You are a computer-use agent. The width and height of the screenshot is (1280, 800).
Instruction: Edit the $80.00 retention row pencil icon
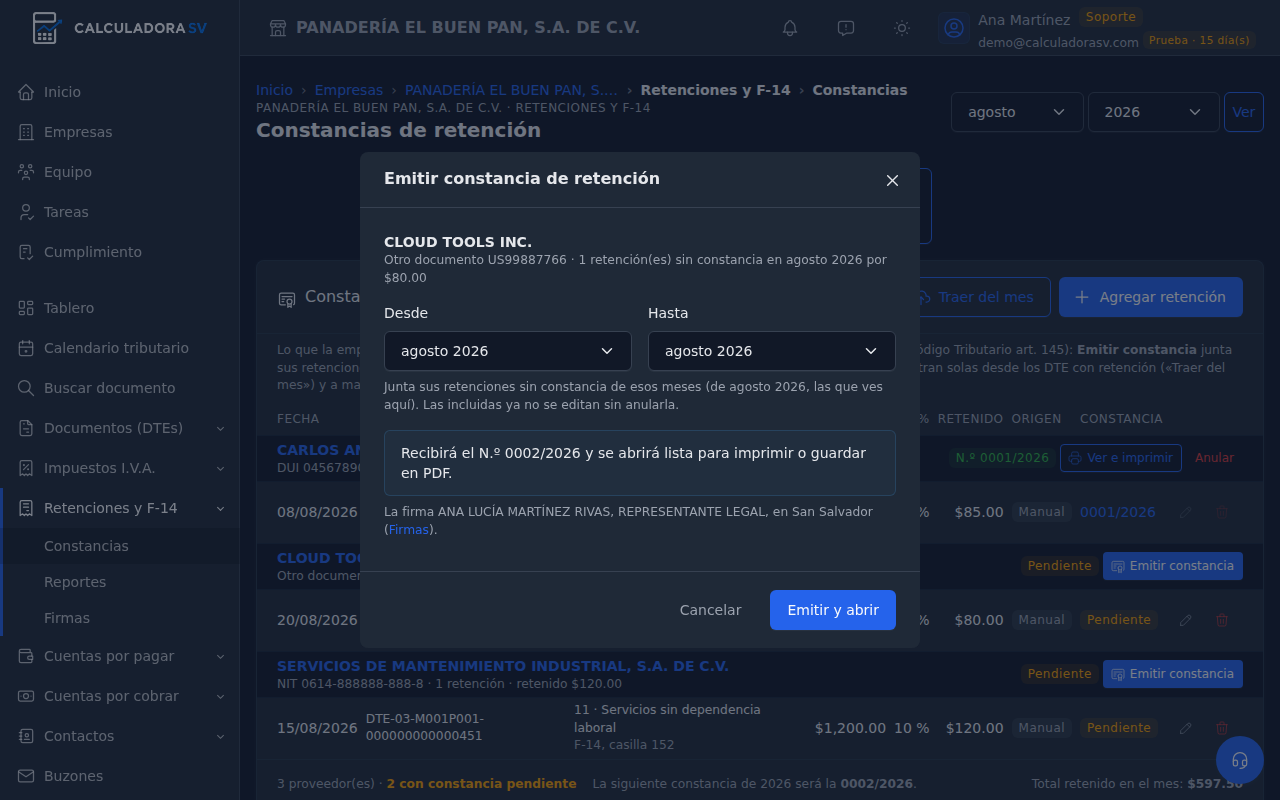pyautogui.click(x=1186, y=620)
